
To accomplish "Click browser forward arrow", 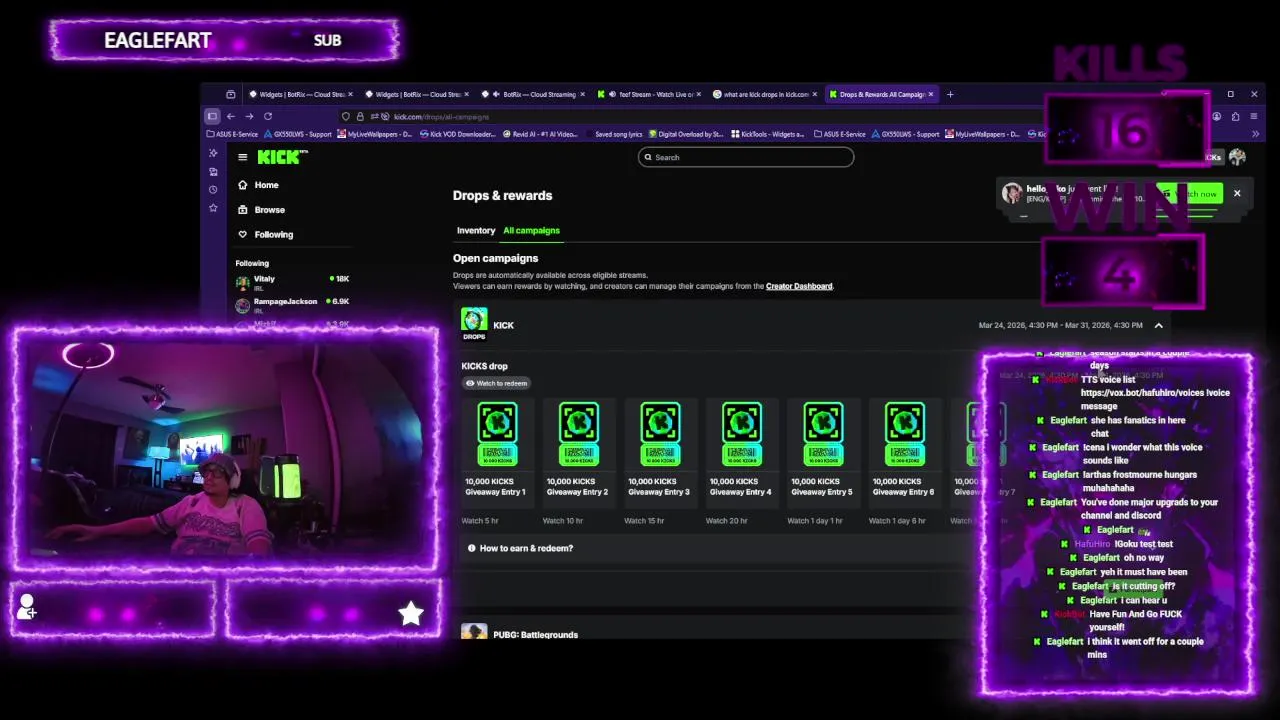I will coord(249,116).
